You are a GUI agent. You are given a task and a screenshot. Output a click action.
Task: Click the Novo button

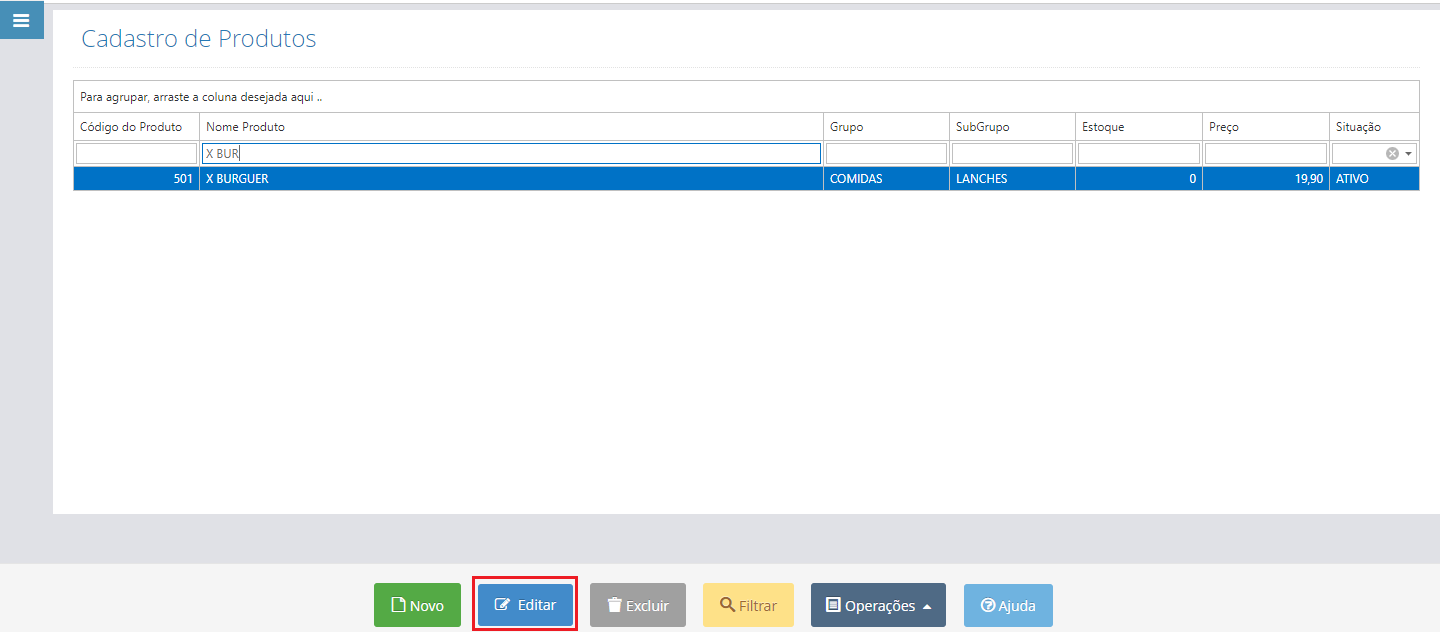[x=417, y=605]
